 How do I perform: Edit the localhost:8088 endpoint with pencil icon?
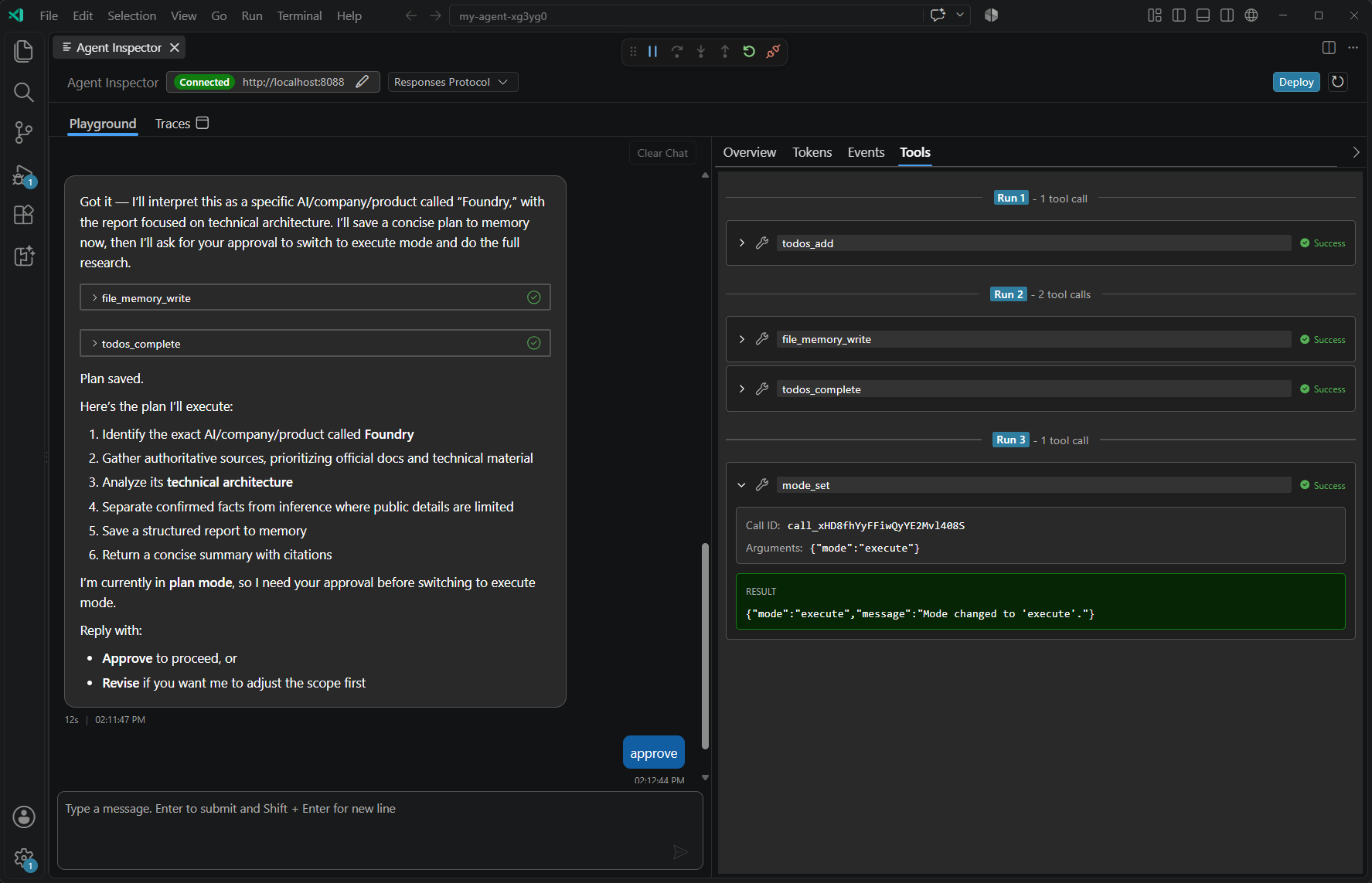pos(363,82)
